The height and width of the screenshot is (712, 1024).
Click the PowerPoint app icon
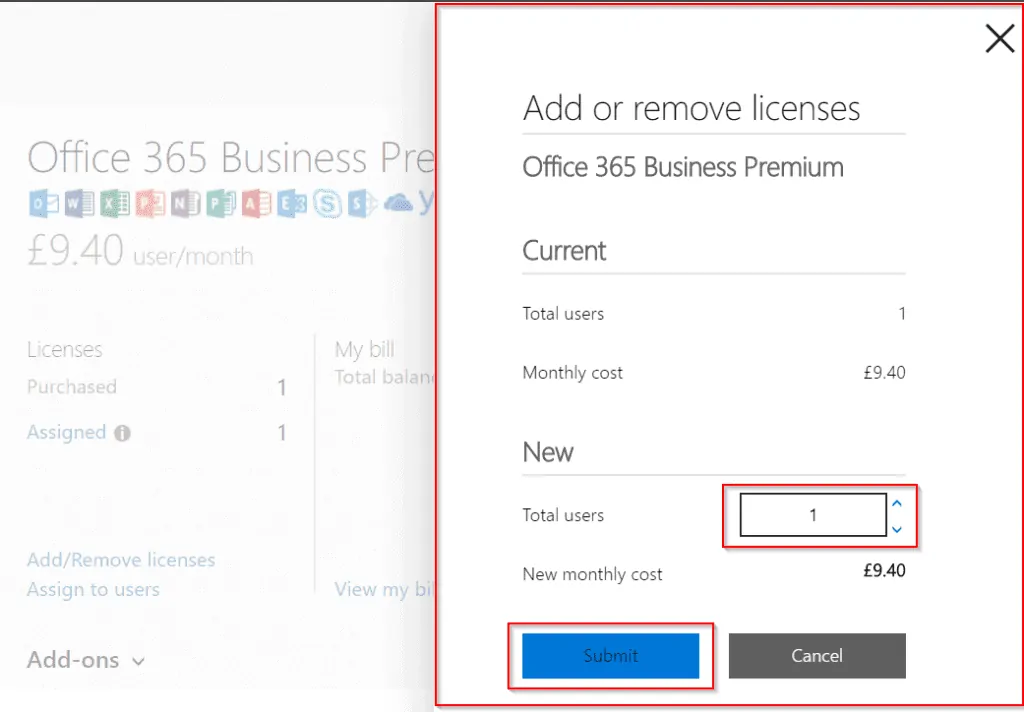(150, 204)
